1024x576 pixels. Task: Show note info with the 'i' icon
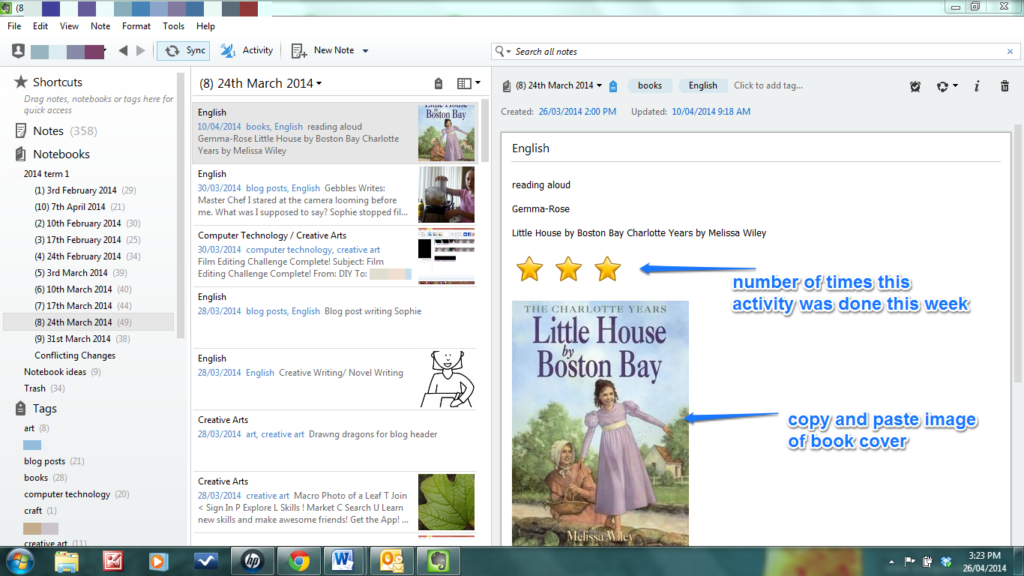coord(976,86)
